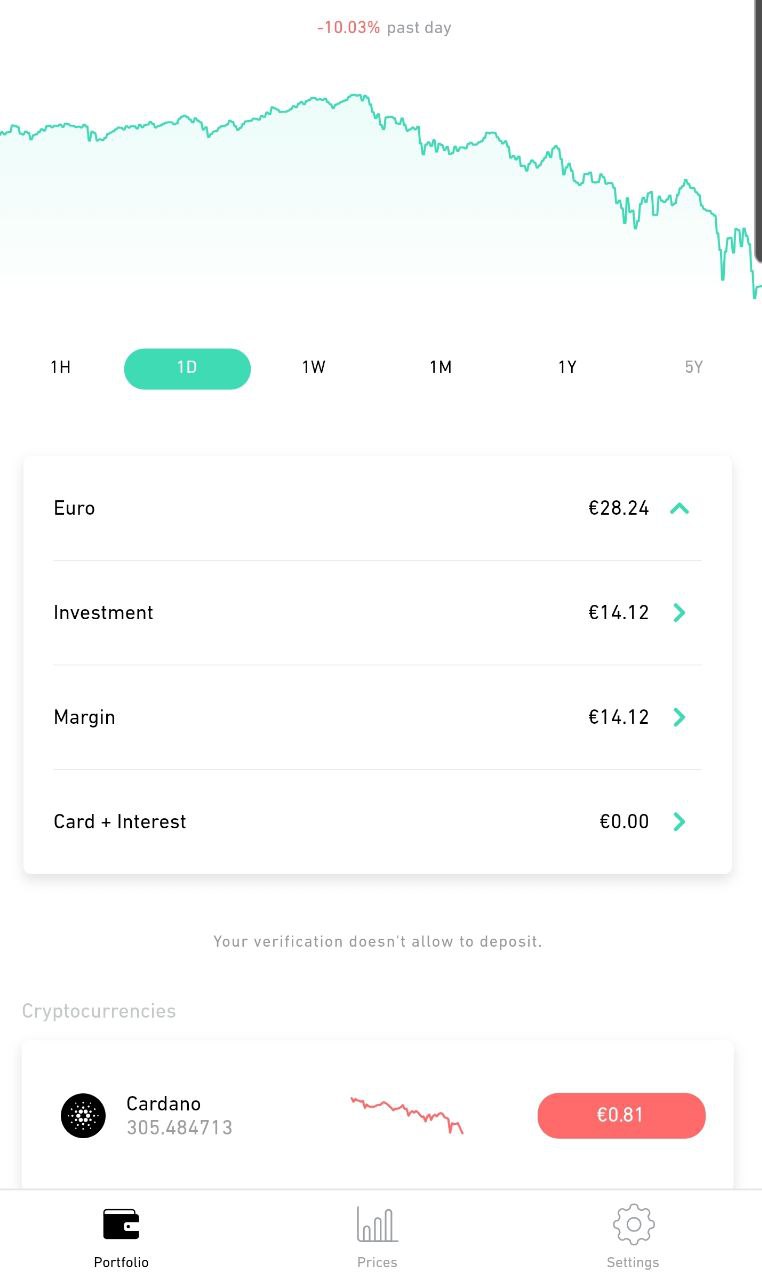The height and width of the screenshot is (1280, 762).
Task: Switch chart to 1Y range
Action: (x=567, y=368)
